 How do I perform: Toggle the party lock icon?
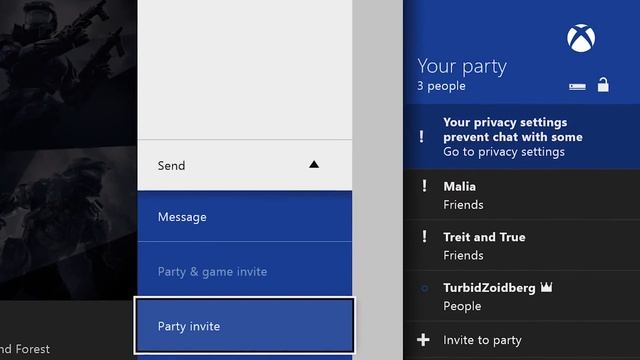[x=603, y=85]
